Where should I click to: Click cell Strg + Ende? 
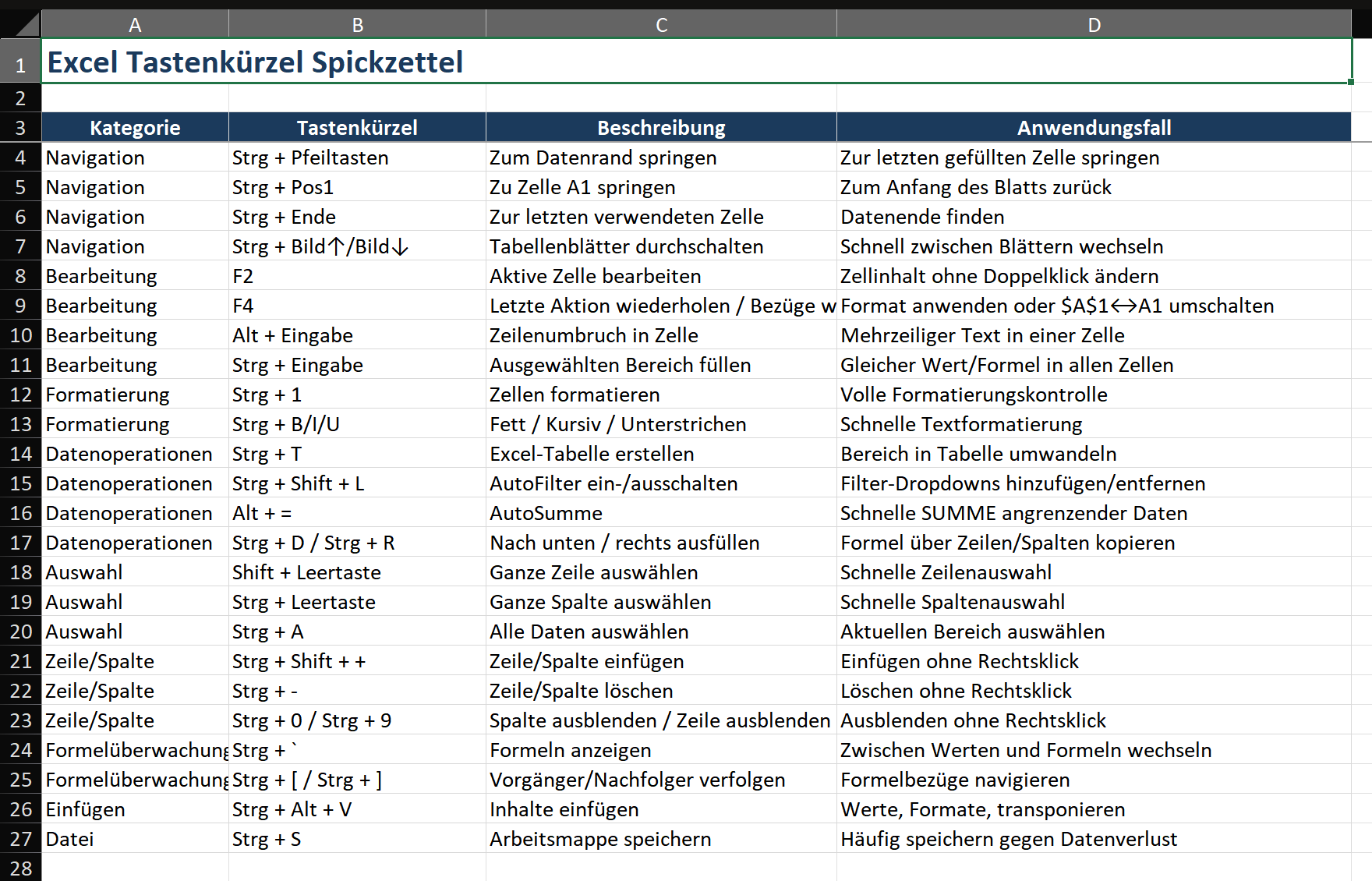click(x=357, y=217)
